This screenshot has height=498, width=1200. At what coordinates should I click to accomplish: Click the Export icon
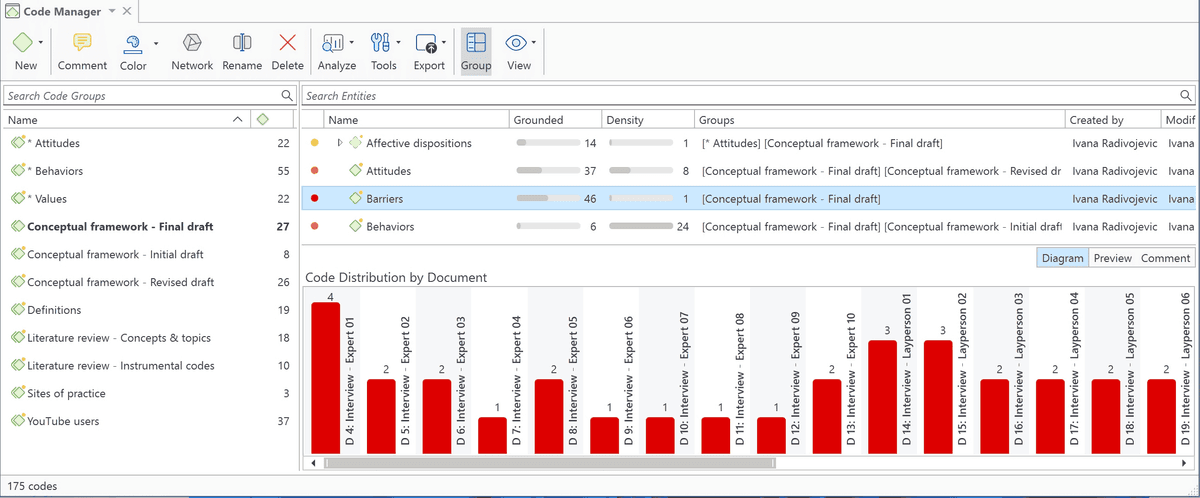click(x=425, y=43)
